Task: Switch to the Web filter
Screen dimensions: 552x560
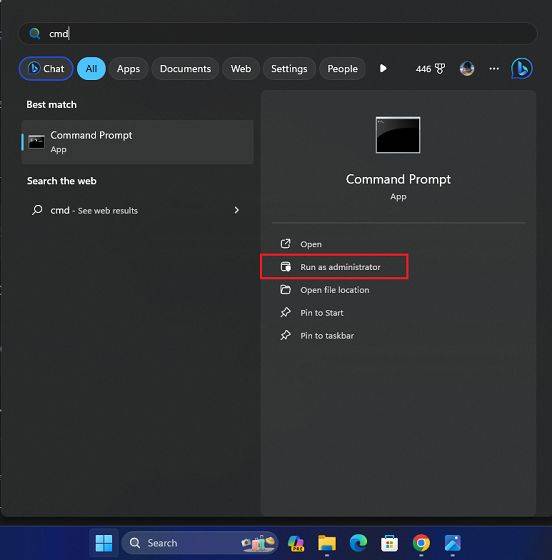Action: pos(241,69)
